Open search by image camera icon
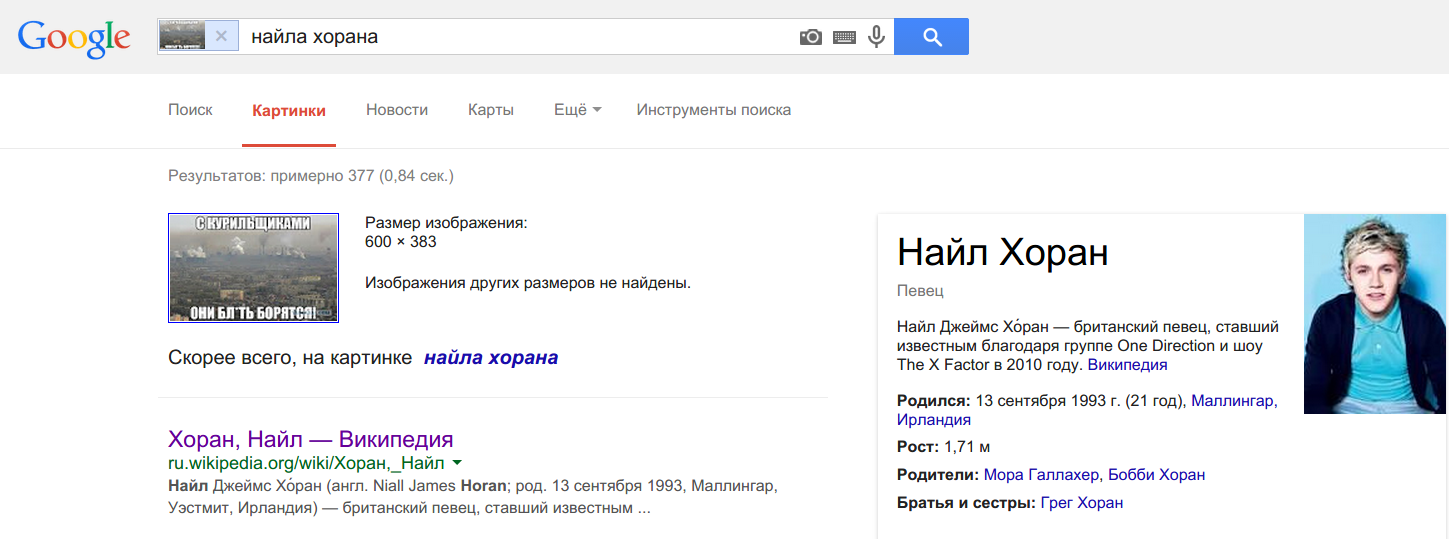This screenshot has height=539, width=1449. [811, 37]
